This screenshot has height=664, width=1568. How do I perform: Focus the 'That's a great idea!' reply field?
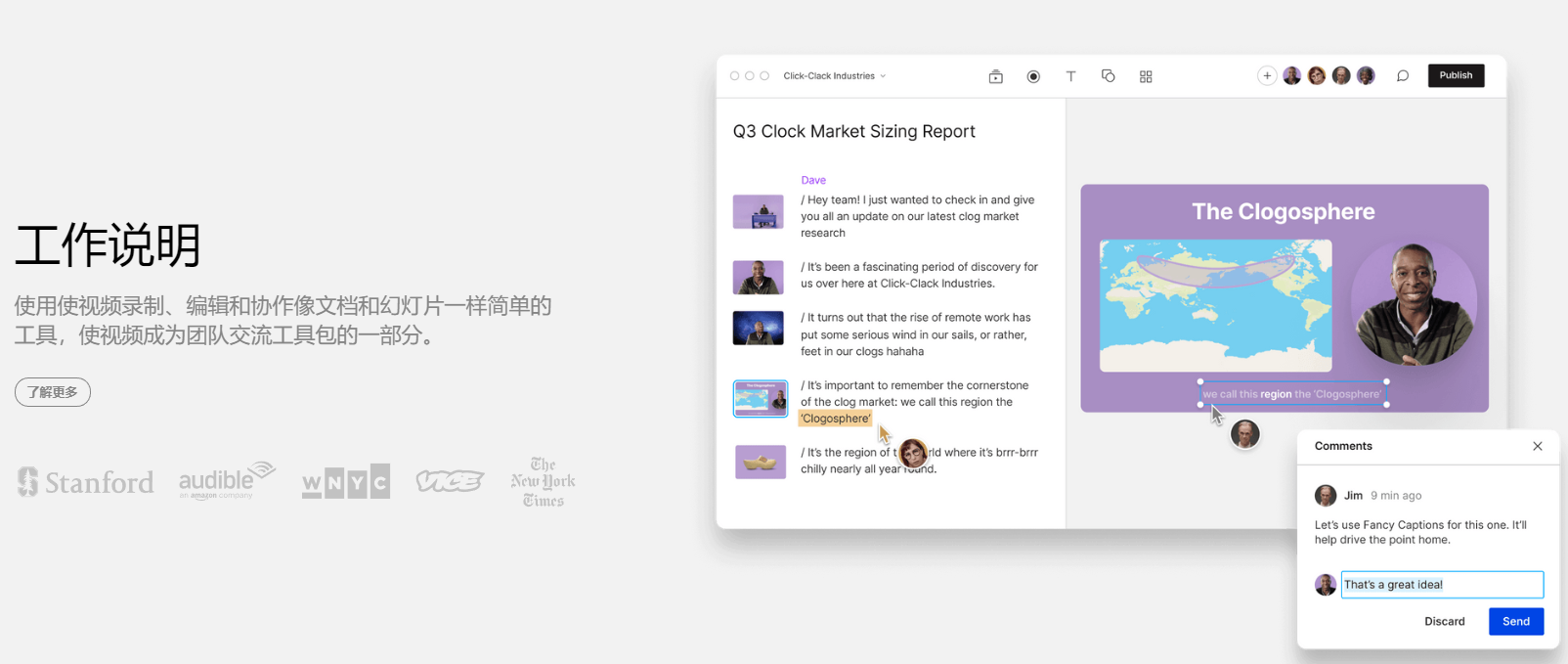point(1441,585)
